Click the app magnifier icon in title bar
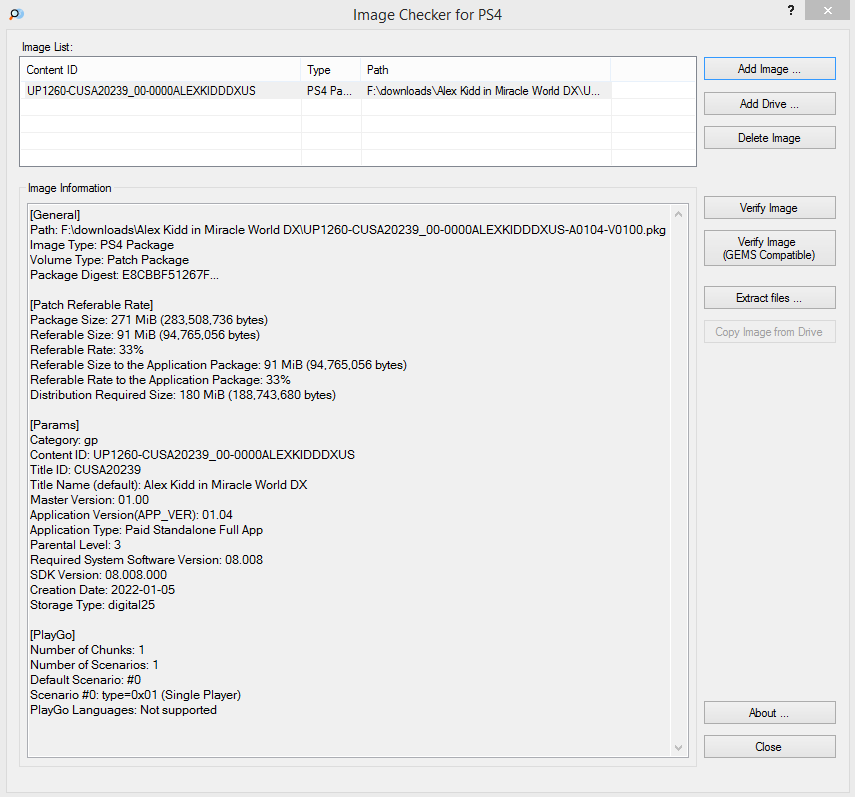Viewport: 855px width, 797px height. click(x=16, y=14)
